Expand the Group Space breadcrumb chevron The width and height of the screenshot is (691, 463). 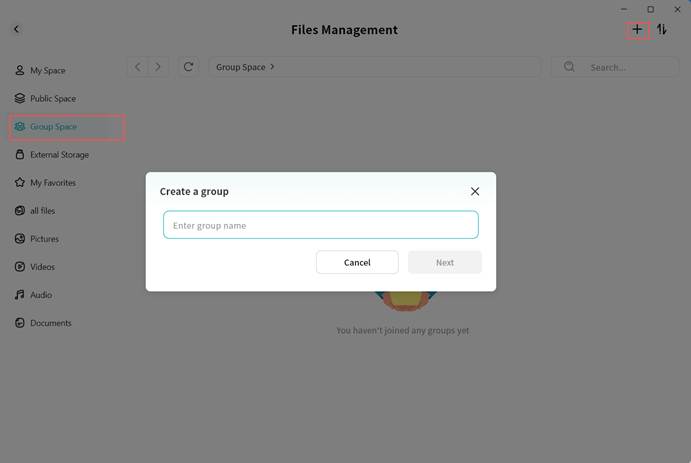272,67
